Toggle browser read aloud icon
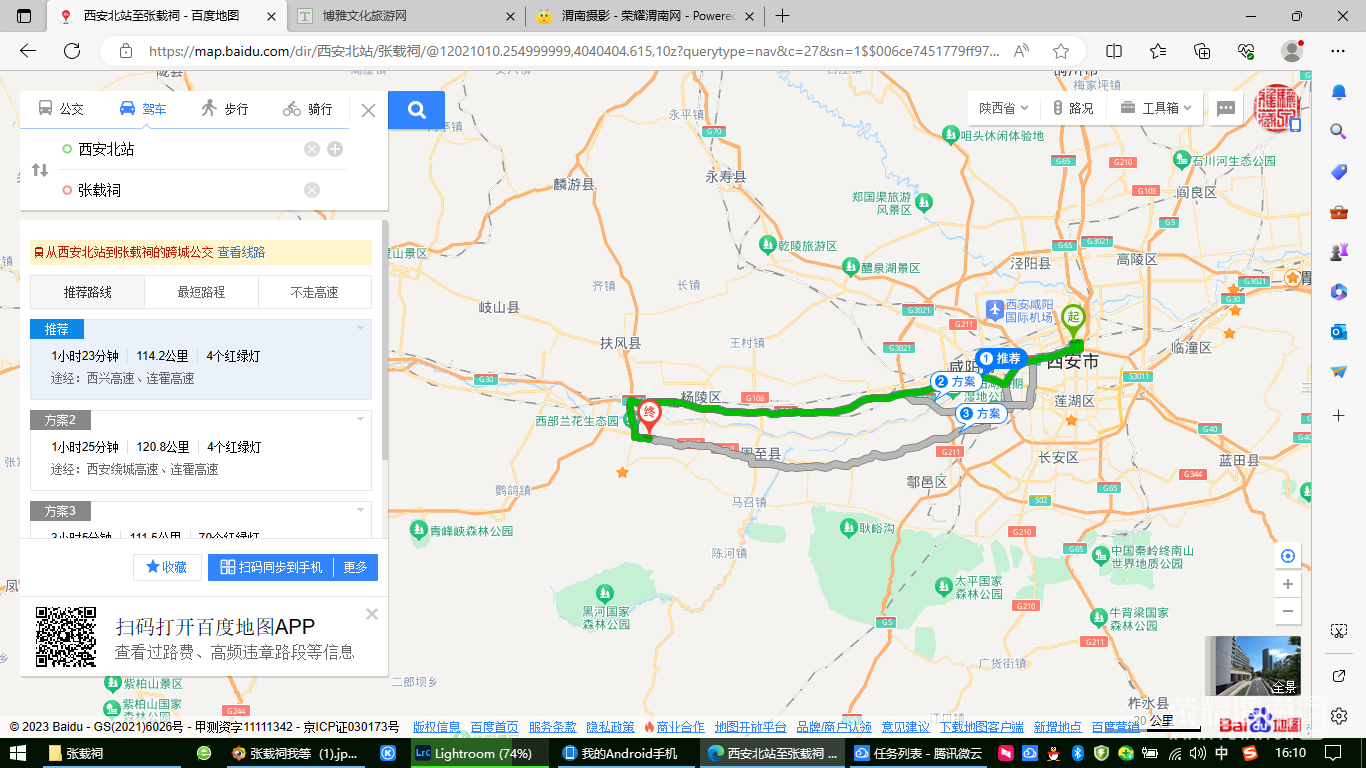The image size is (1366, 768). (1021, 51)
